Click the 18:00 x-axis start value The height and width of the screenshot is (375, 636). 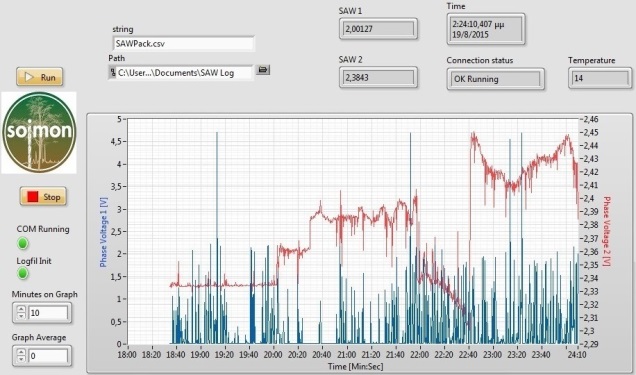click(127, 355)
